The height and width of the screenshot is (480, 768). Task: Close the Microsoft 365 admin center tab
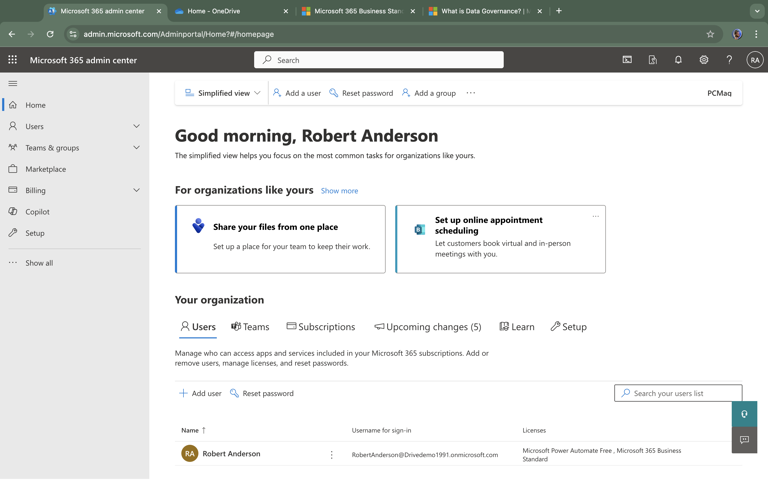(159, 11)
